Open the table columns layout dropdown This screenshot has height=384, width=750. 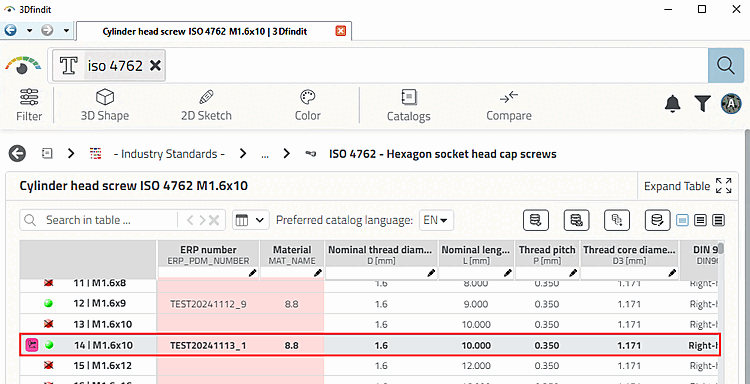coord(251,220)
